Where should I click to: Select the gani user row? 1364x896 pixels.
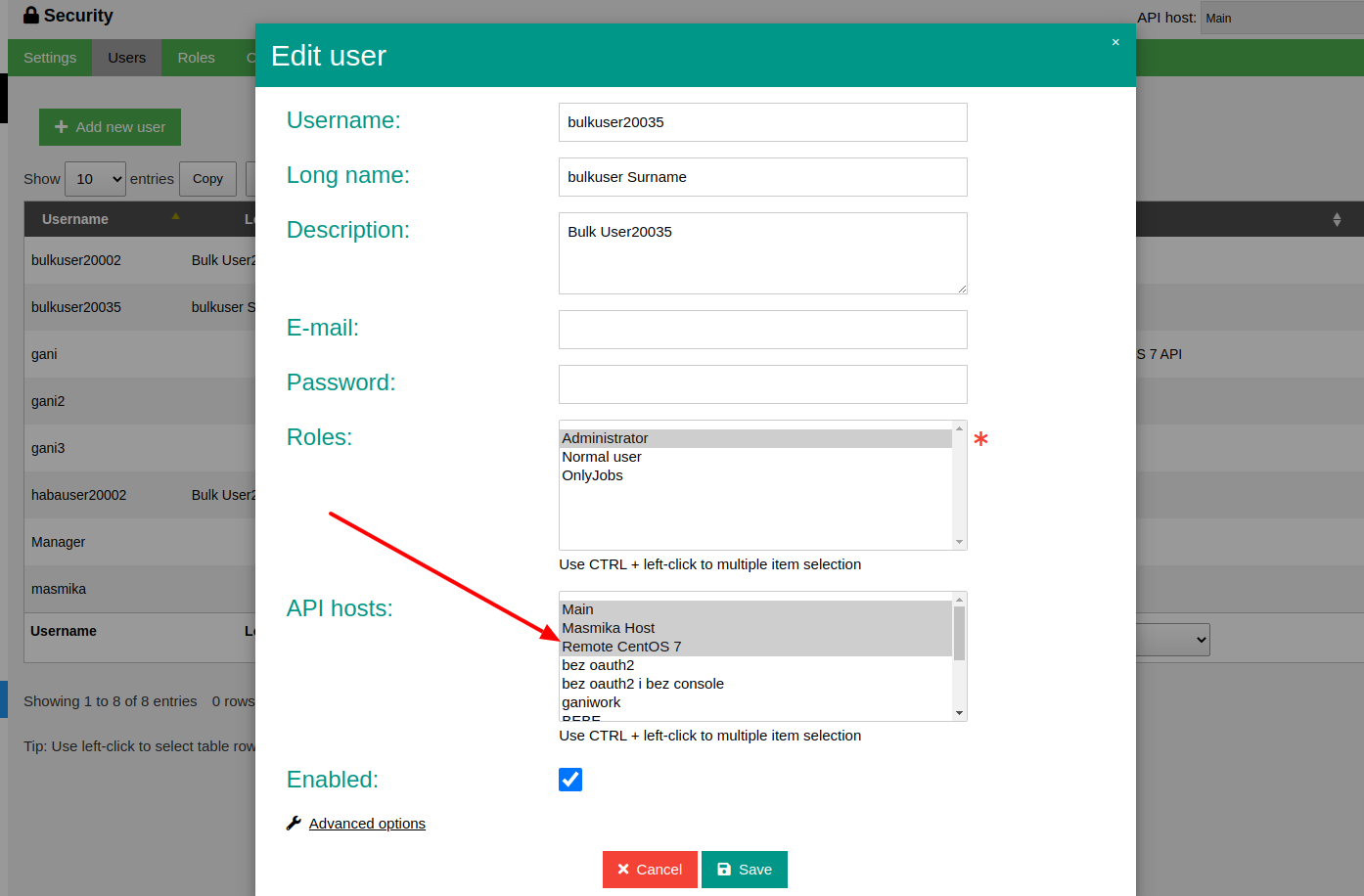tap(140, 354)
